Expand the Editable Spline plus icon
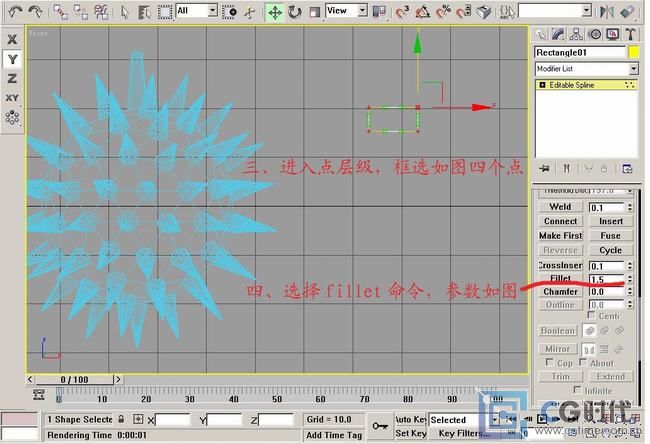Screen dimensions: 650x444 [x=542, y=85]
